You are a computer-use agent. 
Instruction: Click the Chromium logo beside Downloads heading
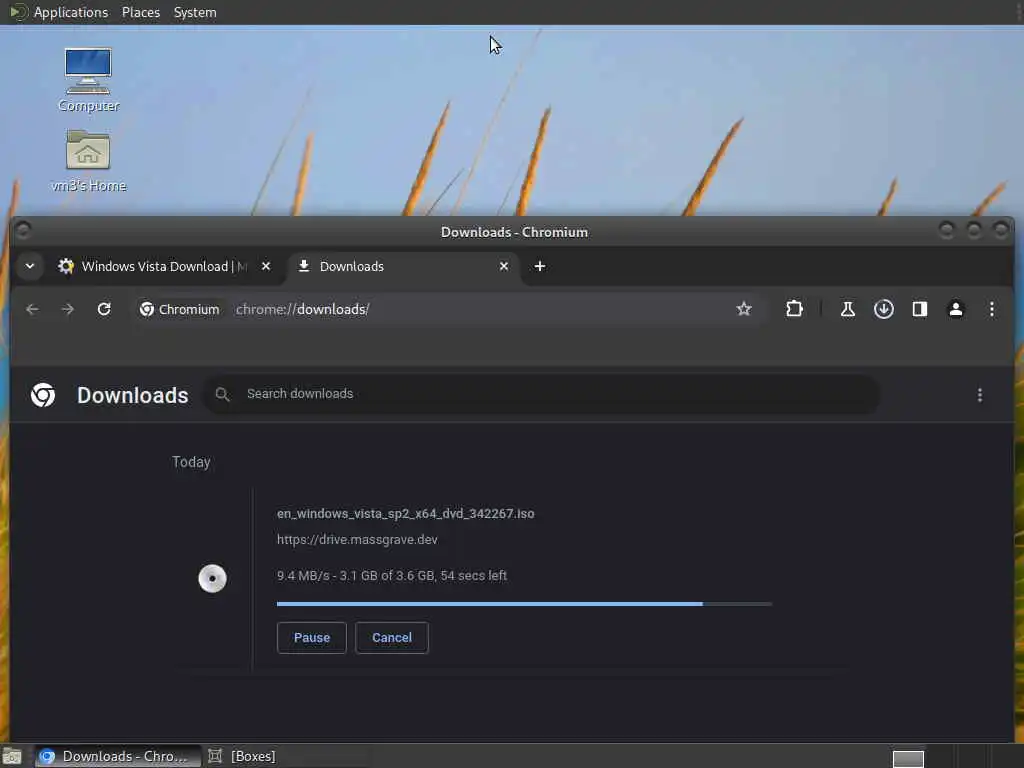43,394
